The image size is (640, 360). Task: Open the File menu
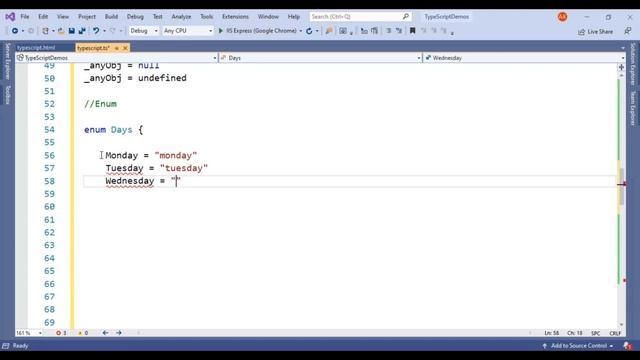pos(25,17)
